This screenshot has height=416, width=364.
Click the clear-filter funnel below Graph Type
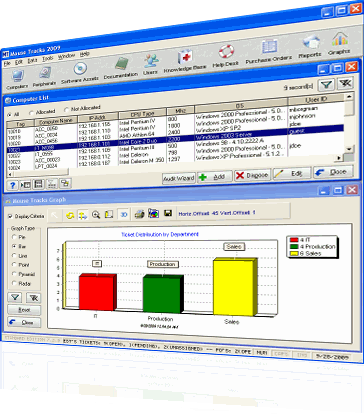click(34, 298)
